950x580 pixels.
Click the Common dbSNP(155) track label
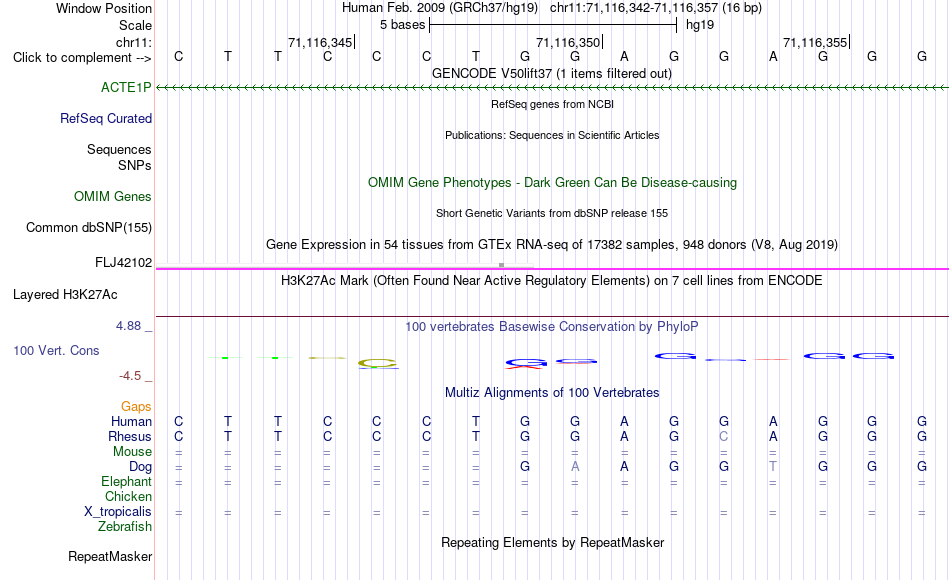89,227
